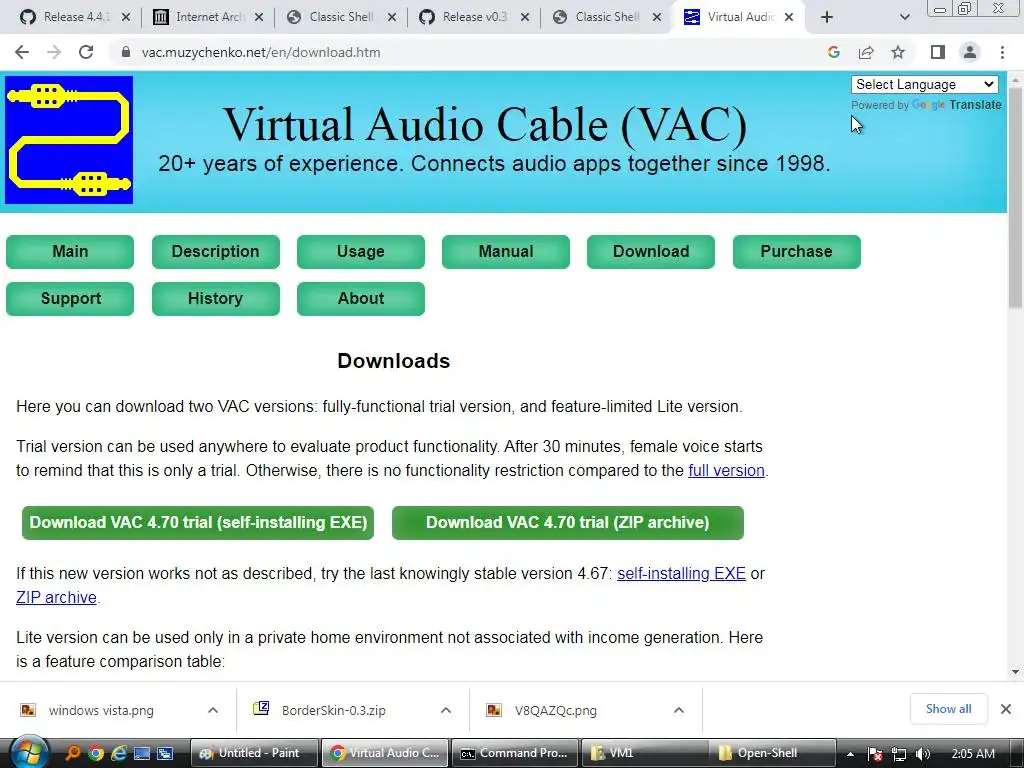Open the Download page button
Screen dimensions: 1024x768
tap(650, 251)
